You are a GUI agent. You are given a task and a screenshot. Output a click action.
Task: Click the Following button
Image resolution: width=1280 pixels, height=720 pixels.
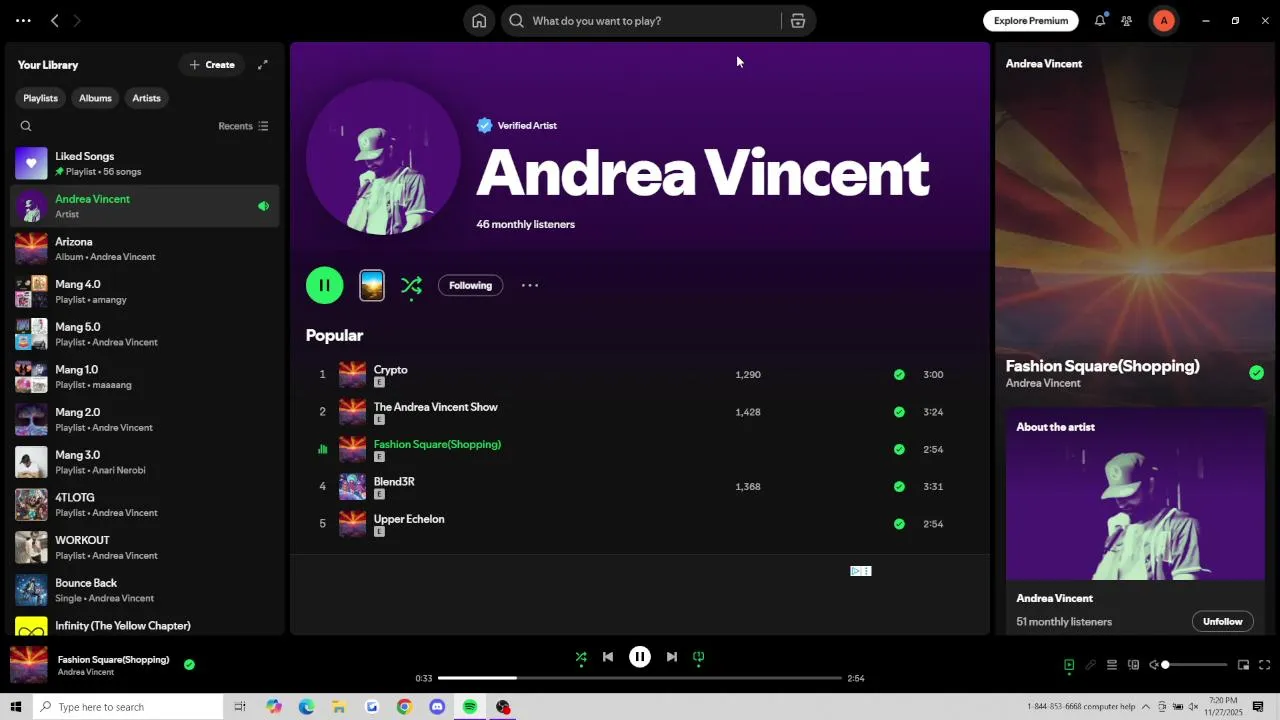(x=470, y=286)
